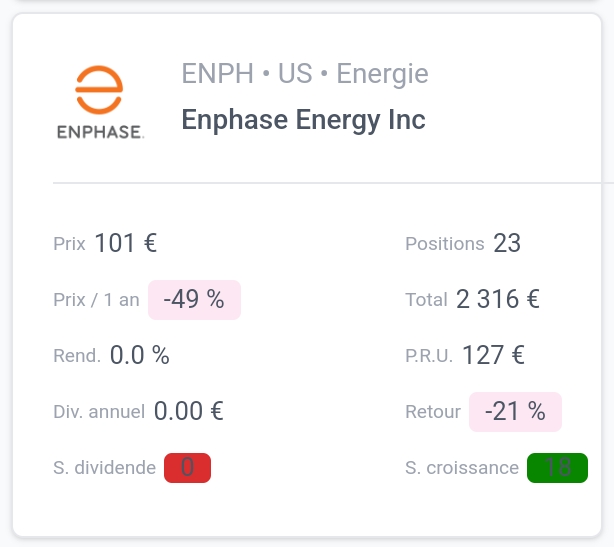Click the red dividend score badge

coord(187,468)
